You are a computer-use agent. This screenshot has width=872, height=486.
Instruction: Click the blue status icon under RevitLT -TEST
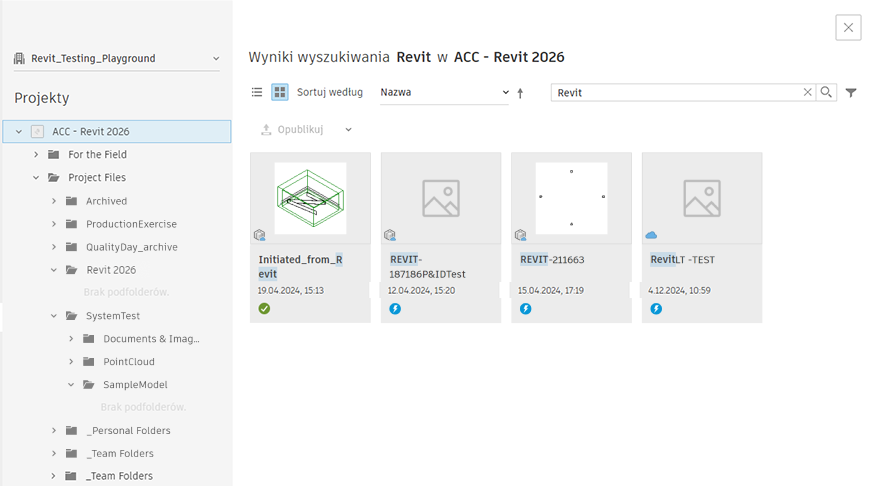656,309
